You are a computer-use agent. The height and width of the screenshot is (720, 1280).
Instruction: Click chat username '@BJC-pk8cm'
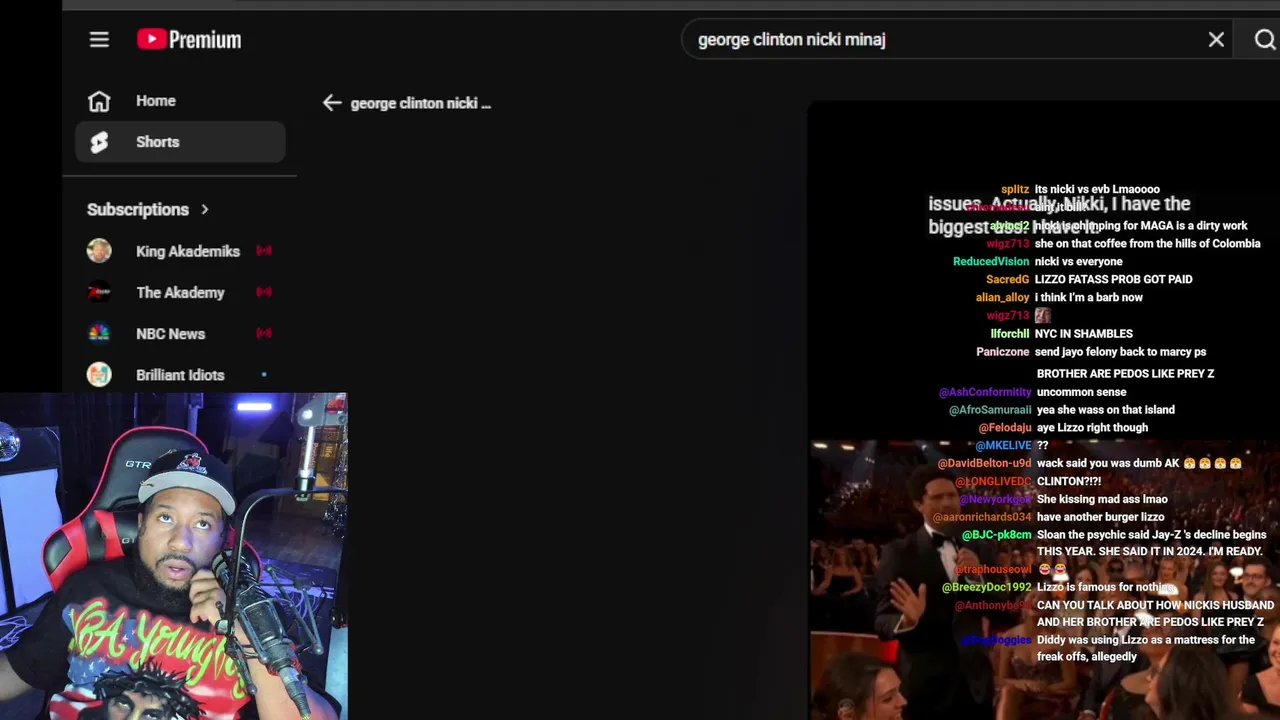997,535
